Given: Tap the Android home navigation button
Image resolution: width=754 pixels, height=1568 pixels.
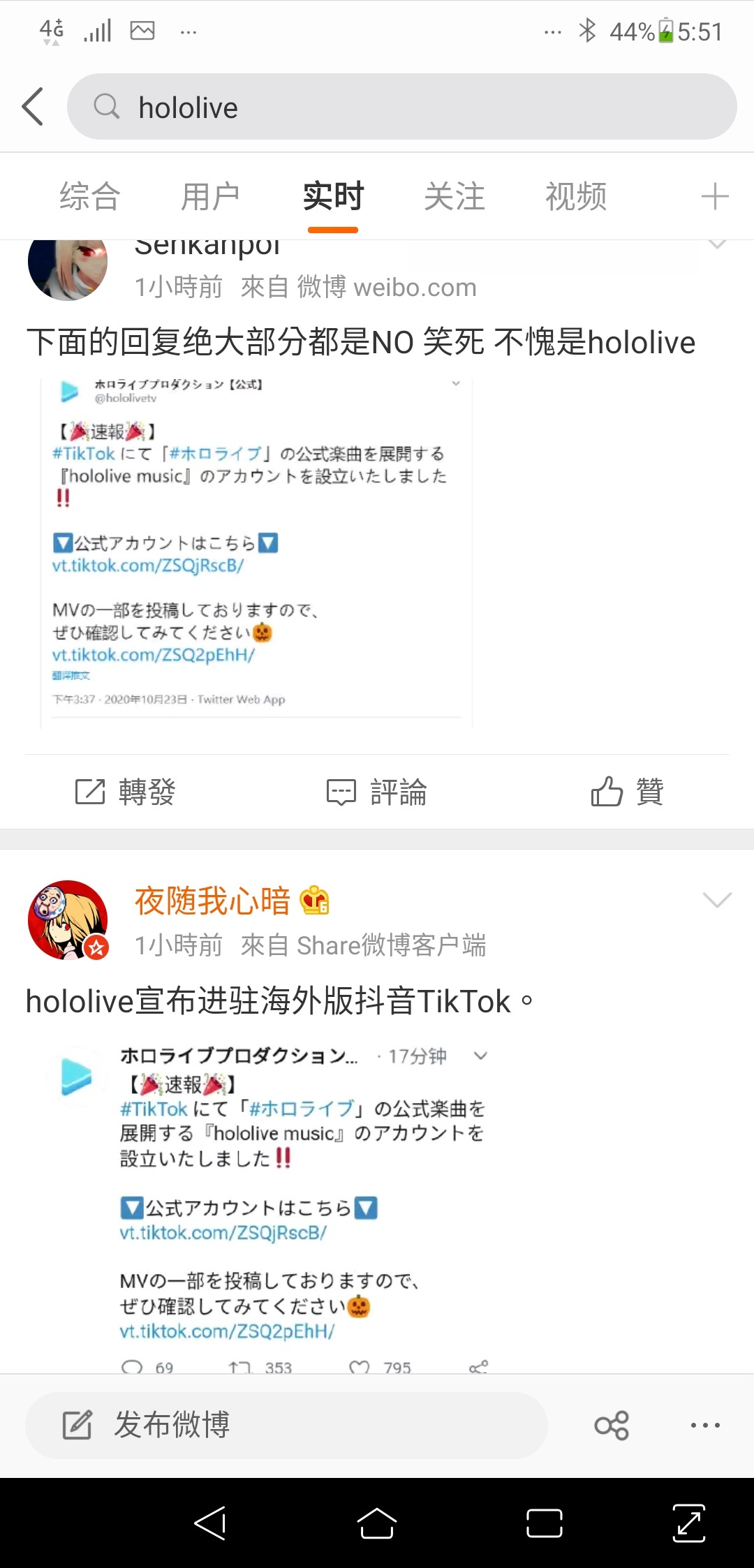Looking at the screenshot, I should coord(377,1523).
